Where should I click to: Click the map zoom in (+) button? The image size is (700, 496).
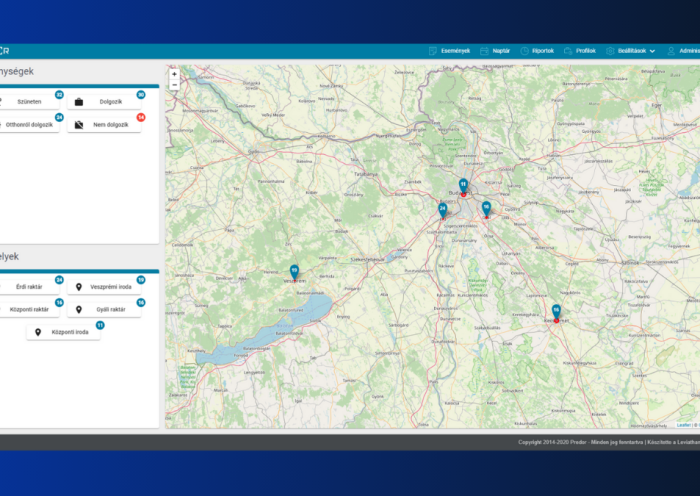[x=174, y=74]
